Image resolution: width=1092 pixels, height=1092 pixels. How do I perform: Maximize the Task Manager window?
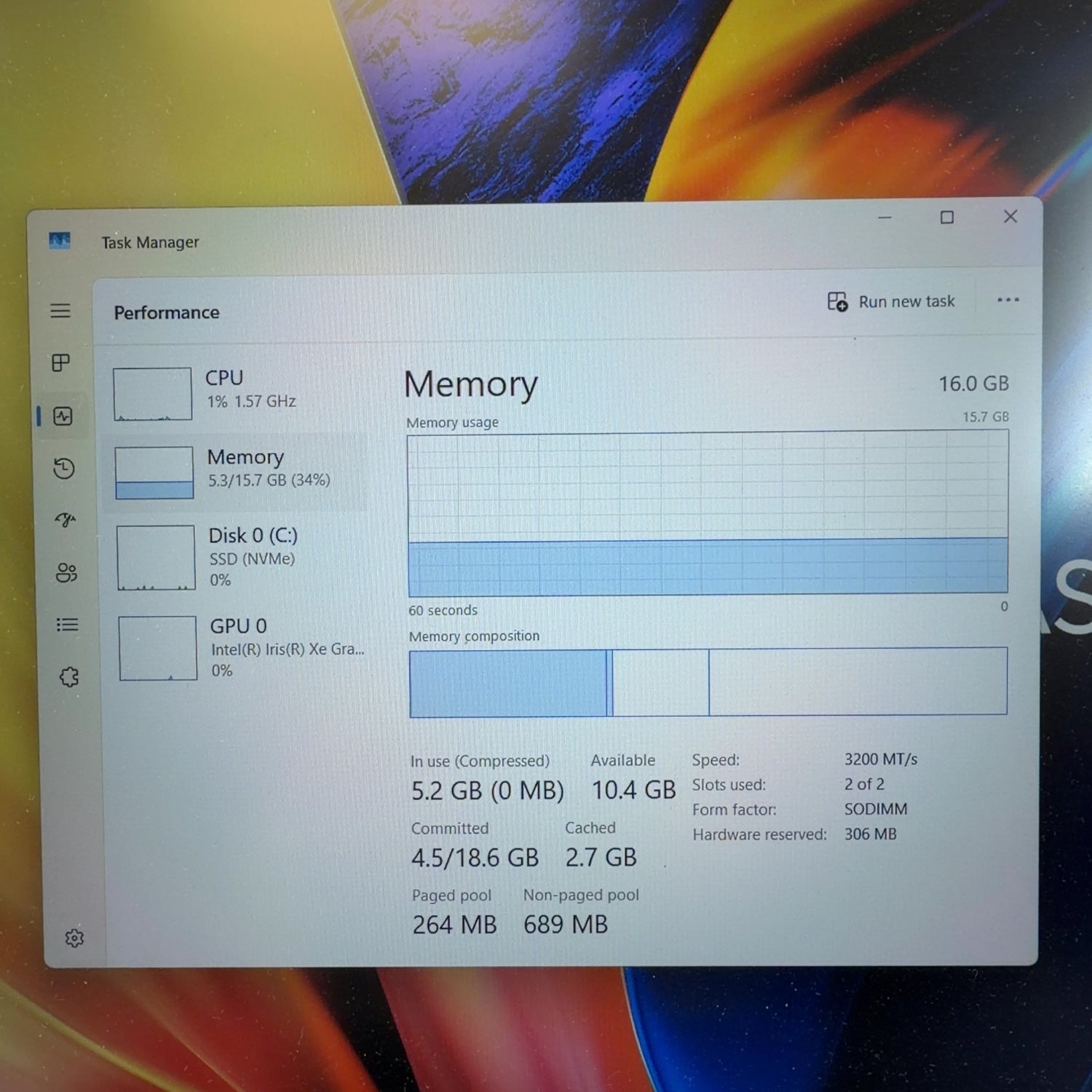pos(946,218)
